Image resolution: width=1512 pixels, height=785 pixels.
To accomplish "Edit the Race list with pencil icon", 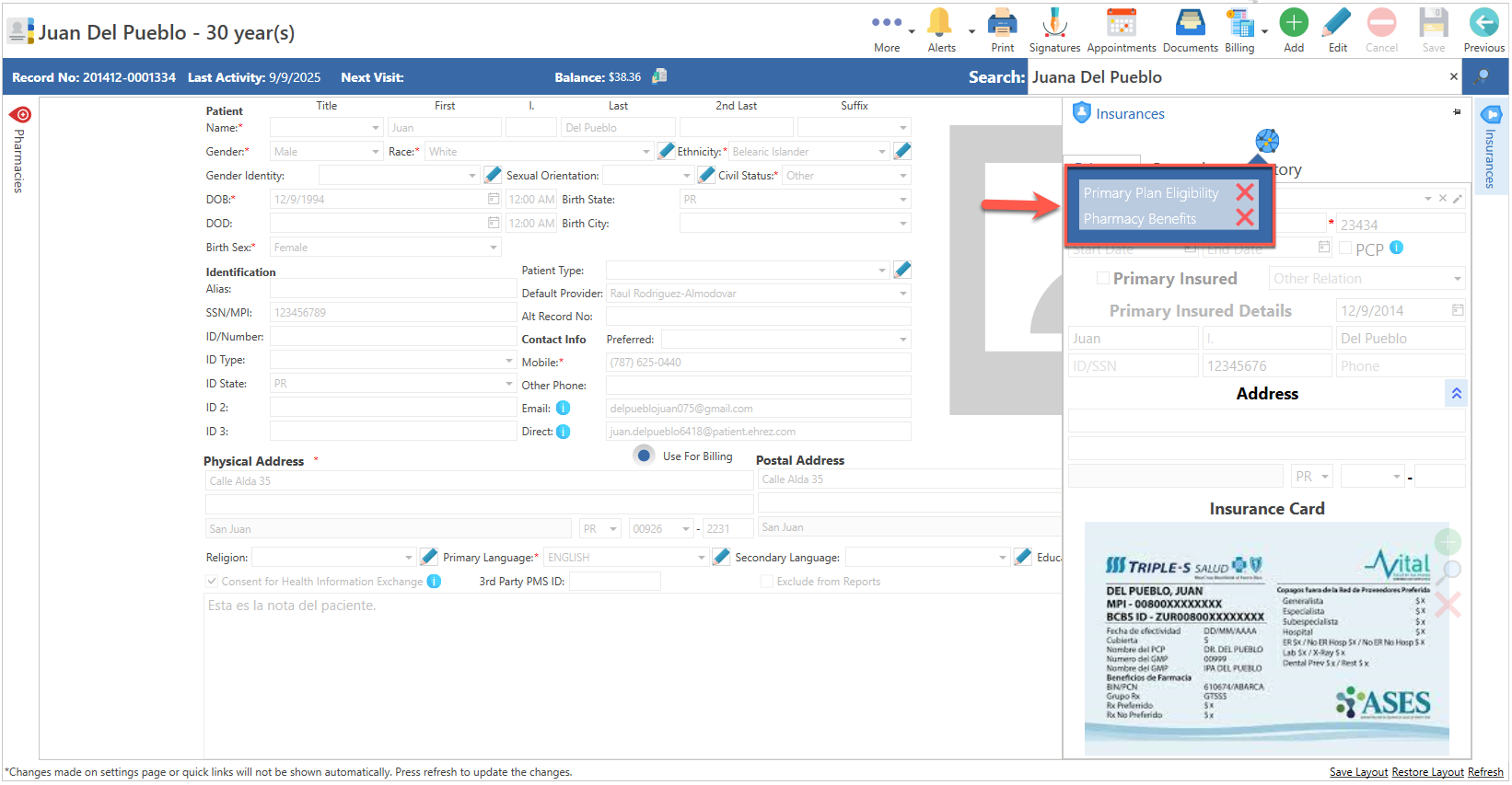I will [x=667, y=150].
